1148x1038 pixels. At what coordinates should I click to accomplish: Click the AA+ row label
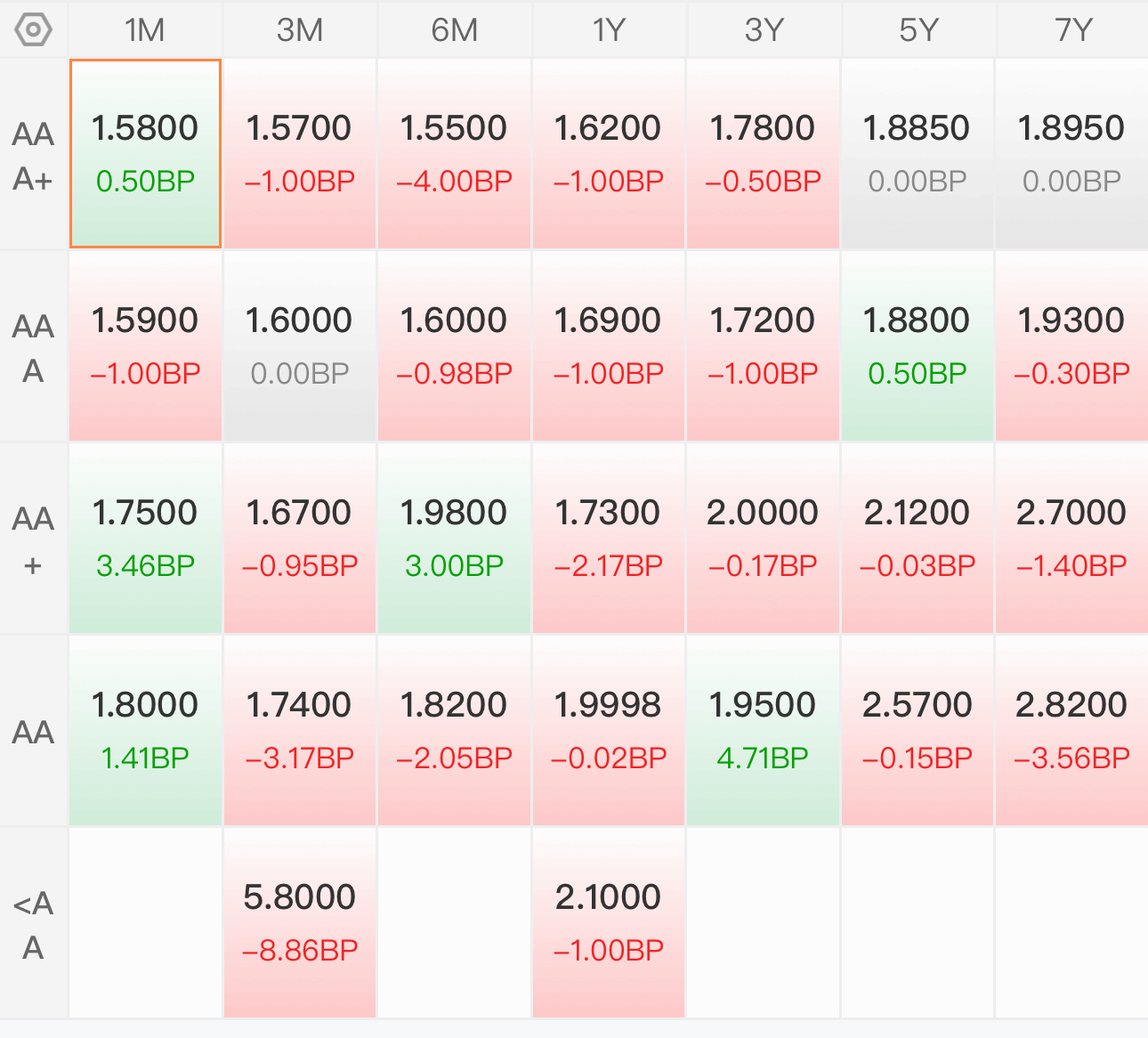click(x=34, y=540)
